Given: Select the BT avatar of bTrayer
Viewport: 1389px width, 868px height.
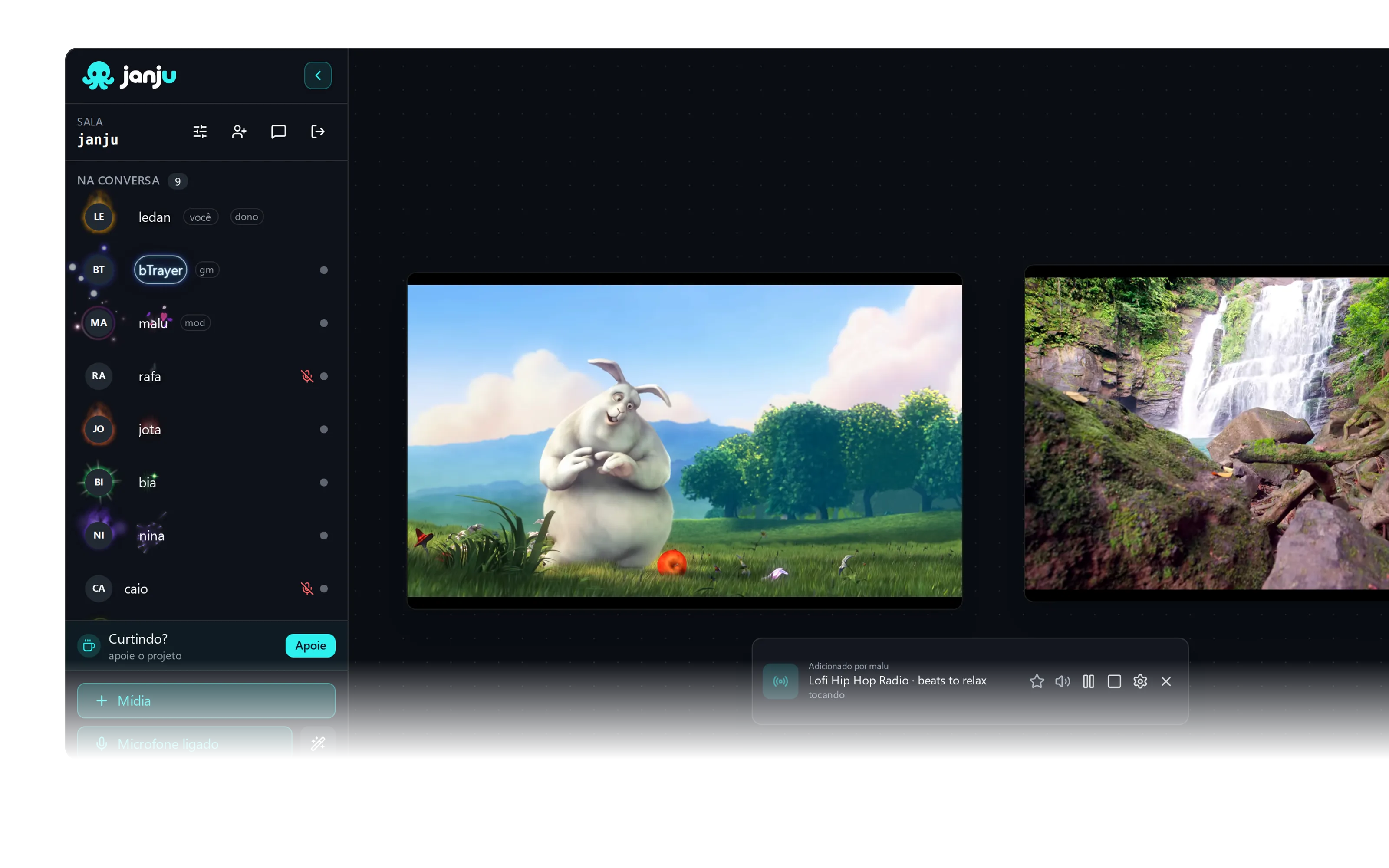Looking at the screenshot, I should (99, 270).
